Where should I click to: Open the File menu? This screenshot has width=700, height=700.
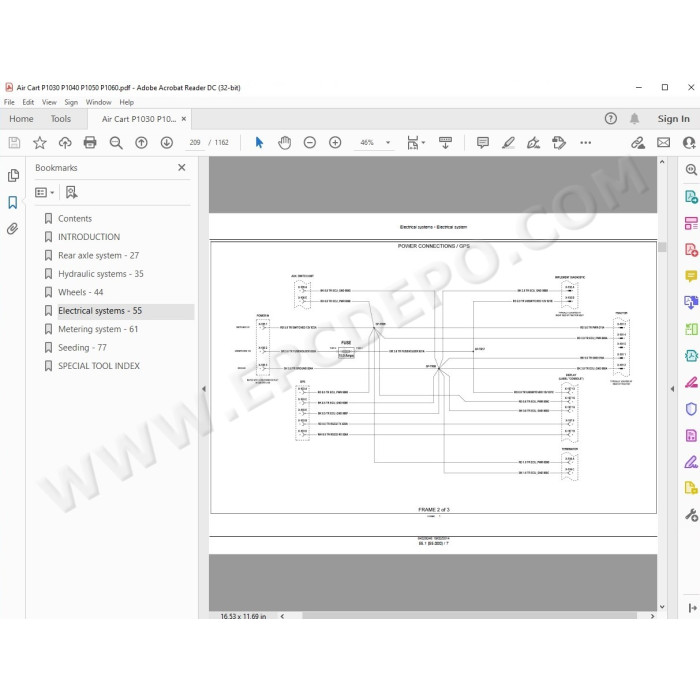point(9,102)
